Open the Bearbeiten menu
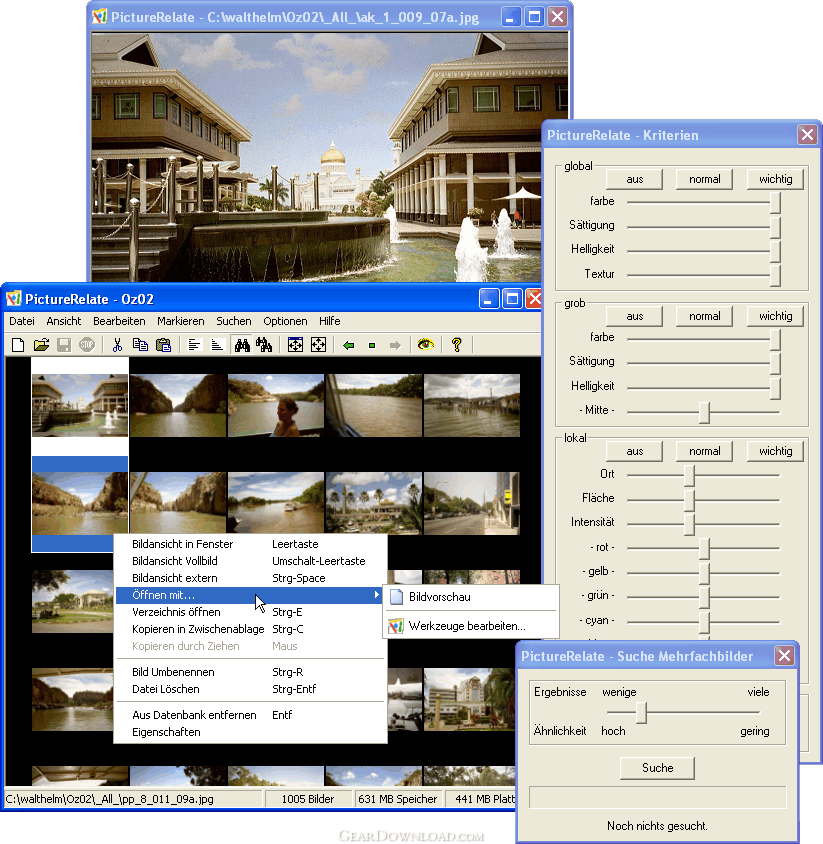Screen dimensions: 823x844 click(x=119, y=321)
